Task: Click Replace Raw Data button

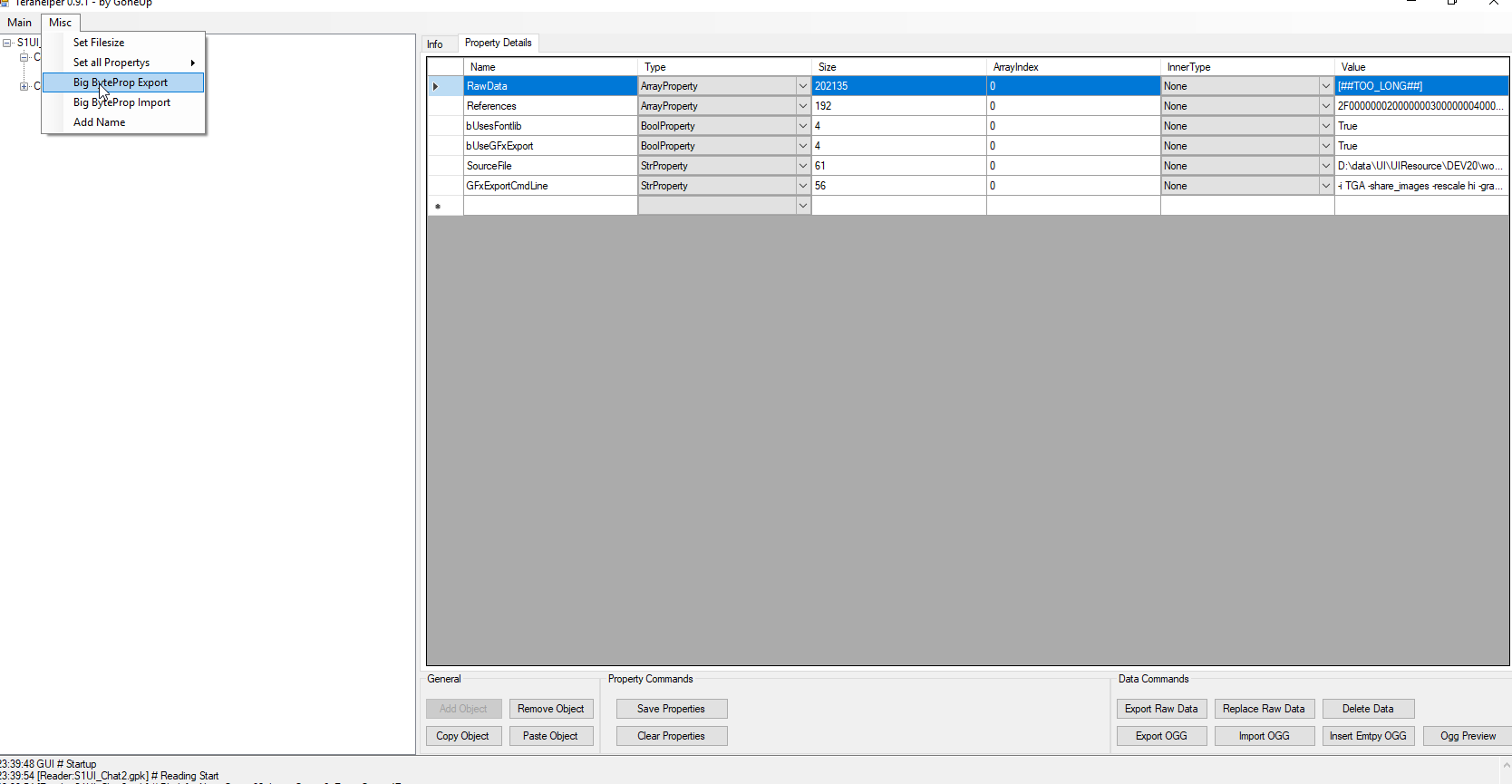Action: pos(1265,709)
